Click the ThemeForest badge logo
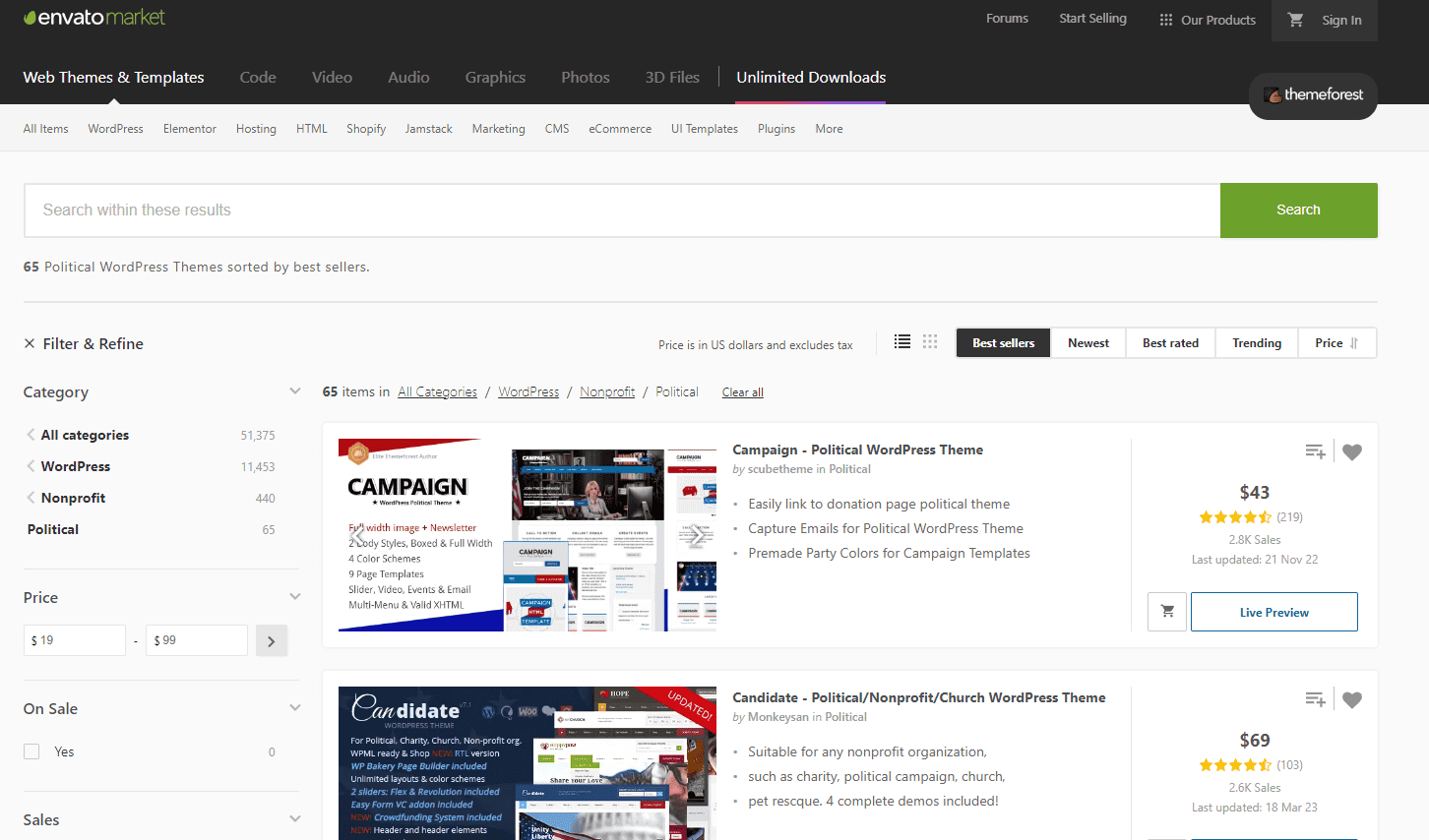Viewport: 1429px width, 840px height. click(x=1313, y=95)
